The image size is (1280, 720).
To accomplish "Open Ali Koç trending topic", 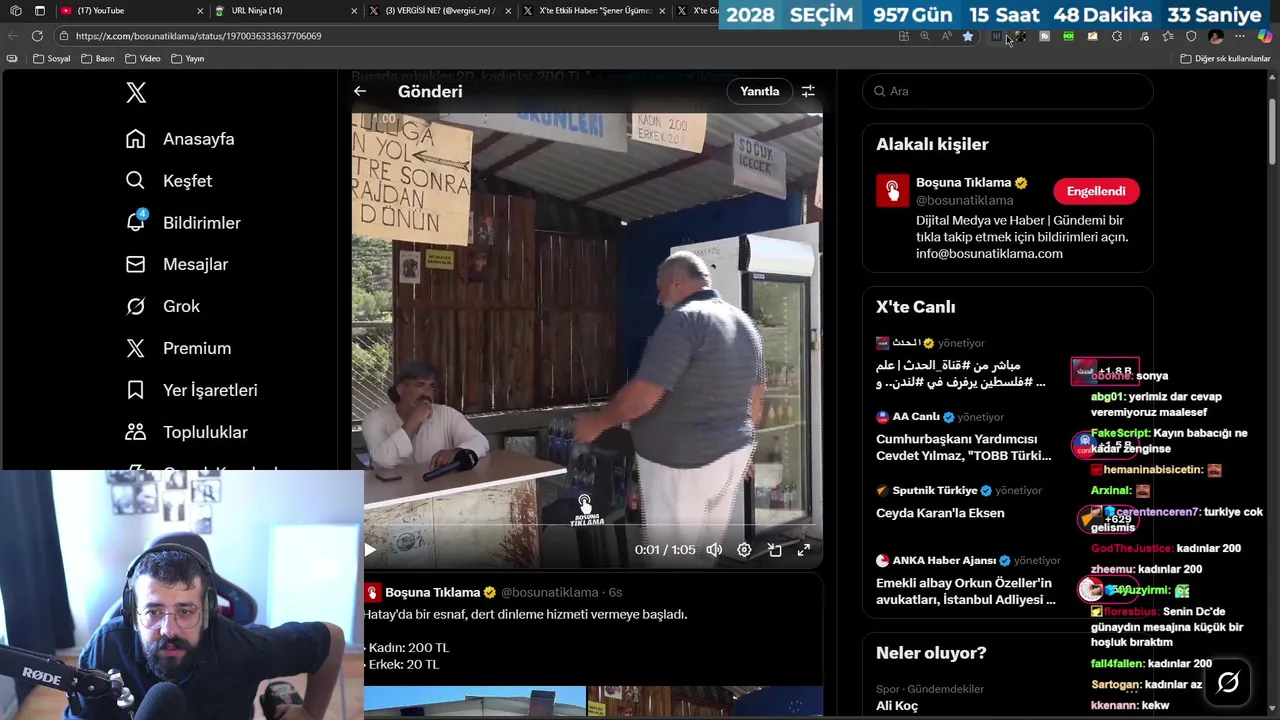I will coord(897,706).
